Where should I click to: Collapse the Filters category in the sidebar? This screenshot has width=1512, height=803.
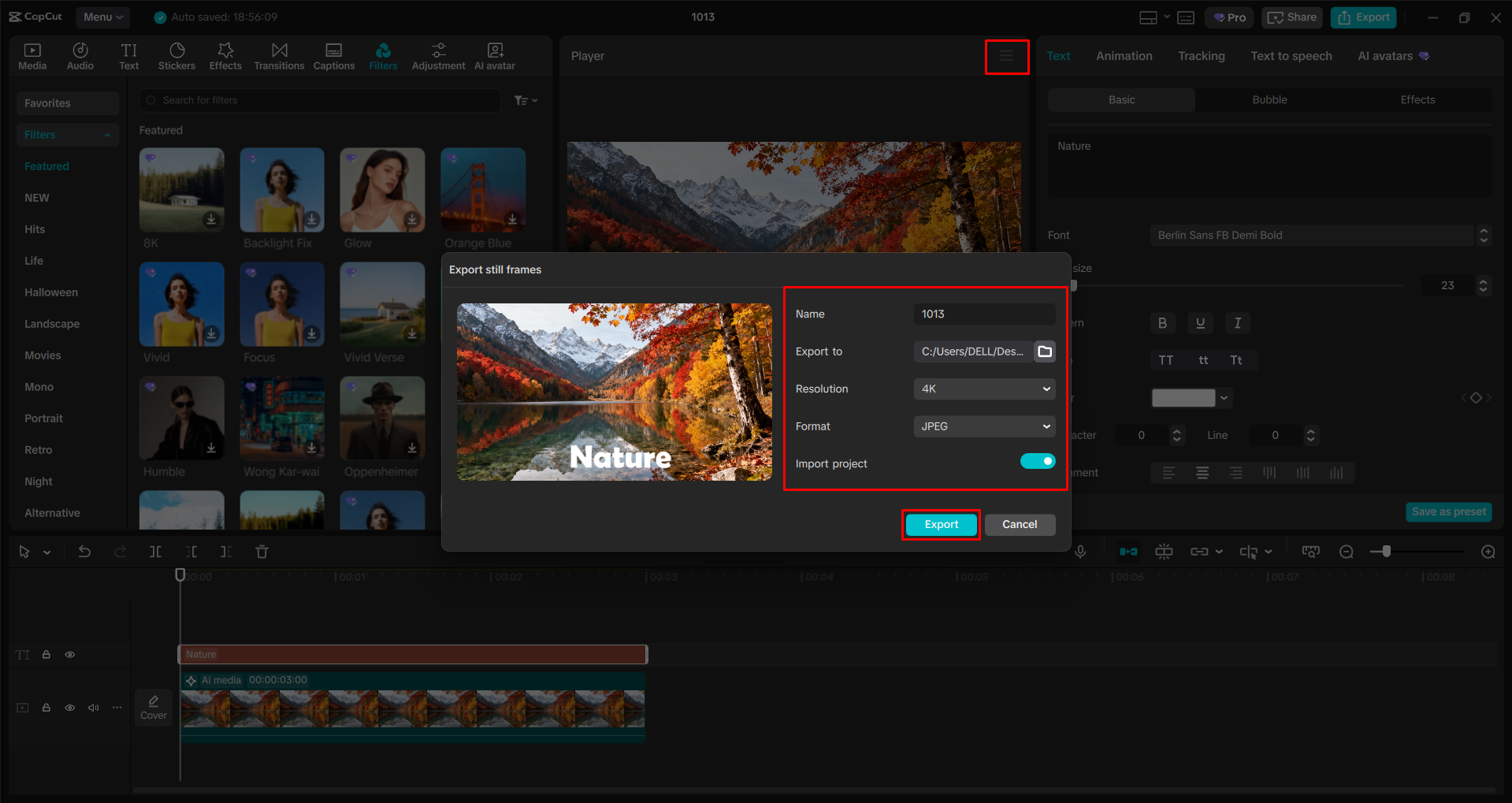[107, 134]
